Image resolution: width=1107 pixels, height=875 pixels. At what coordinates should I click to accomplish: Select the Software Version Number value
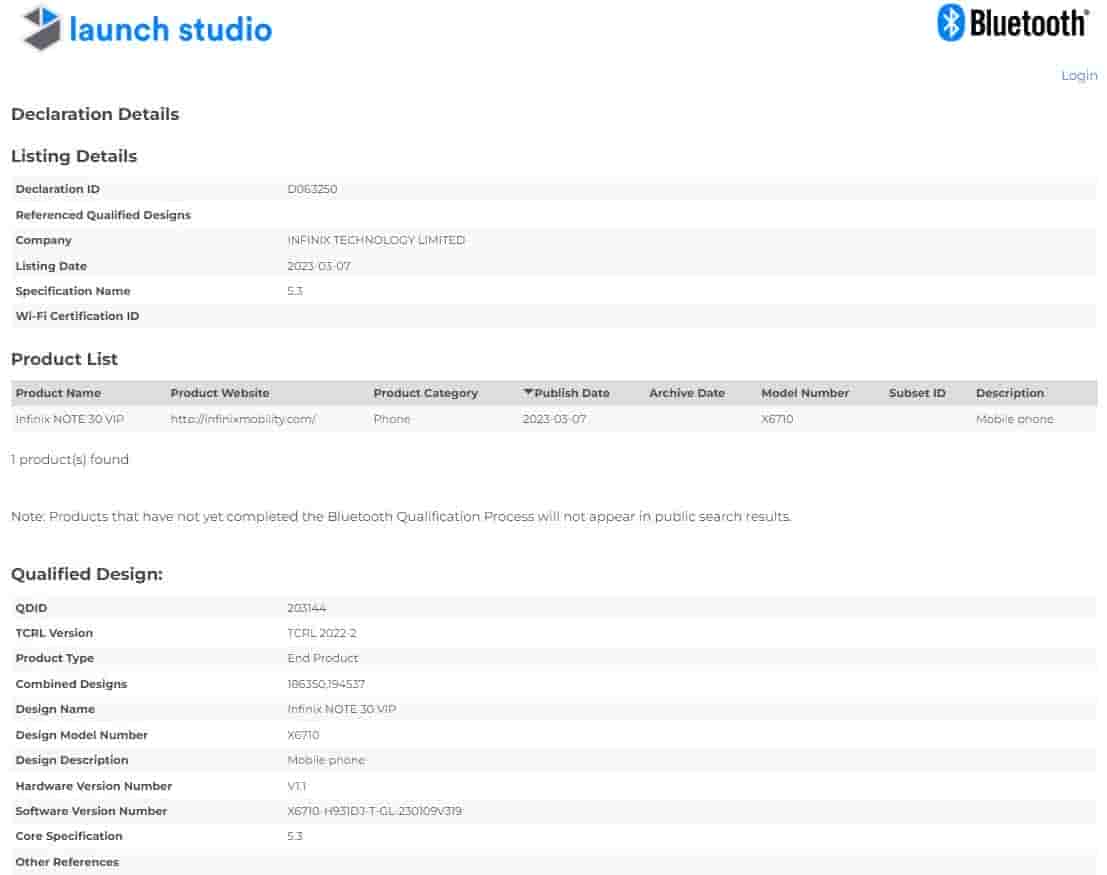click(373, 811)
